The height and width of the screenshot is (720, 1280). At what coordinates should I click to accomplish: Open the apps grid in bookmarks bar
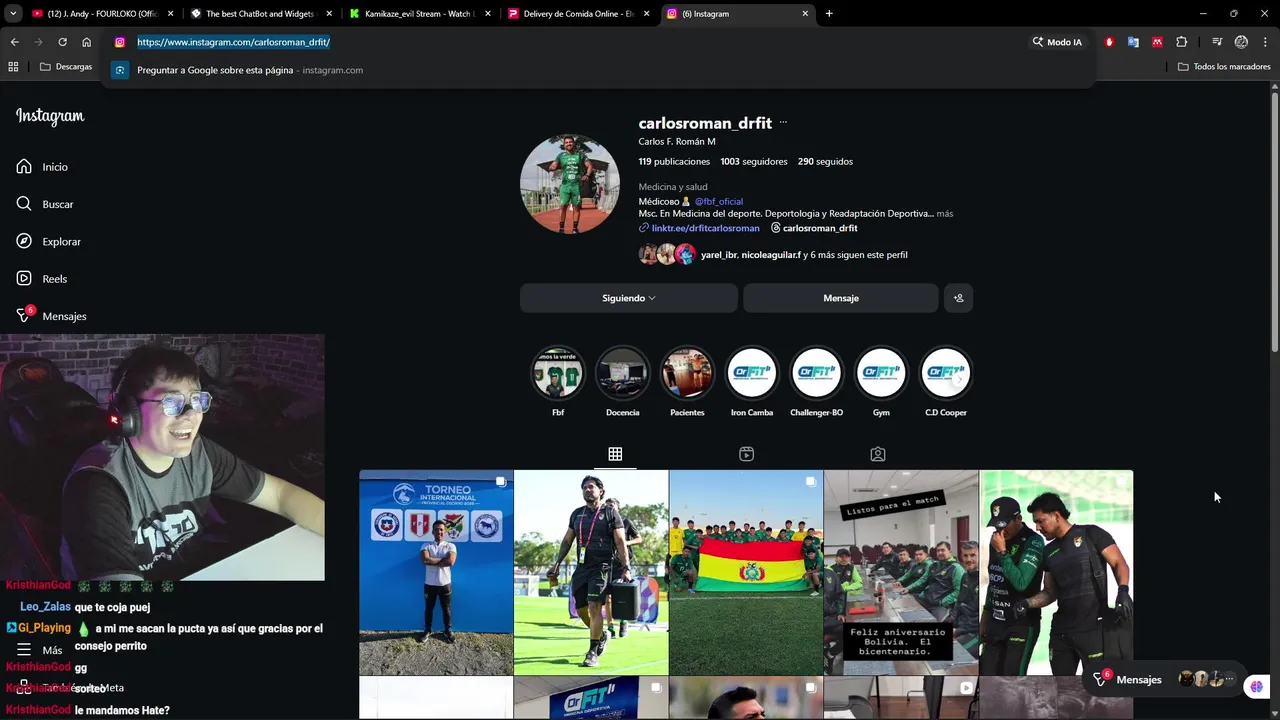[13, 67]
